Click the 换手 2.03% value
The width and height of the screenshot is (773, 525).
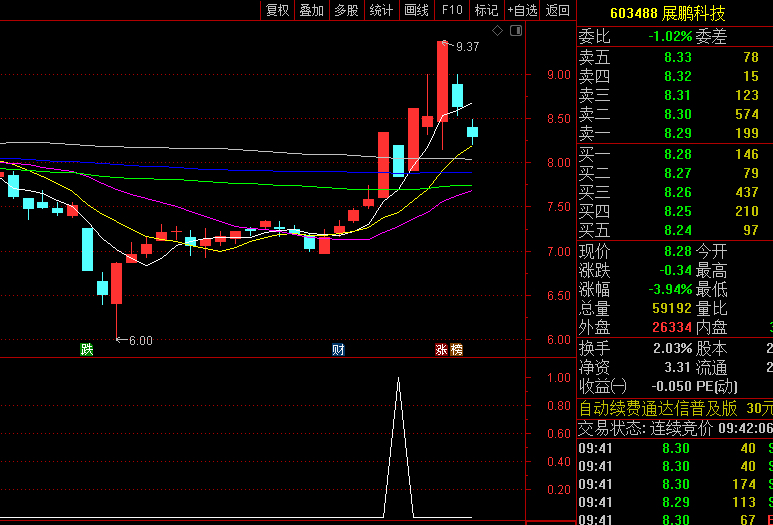[672, 349]
